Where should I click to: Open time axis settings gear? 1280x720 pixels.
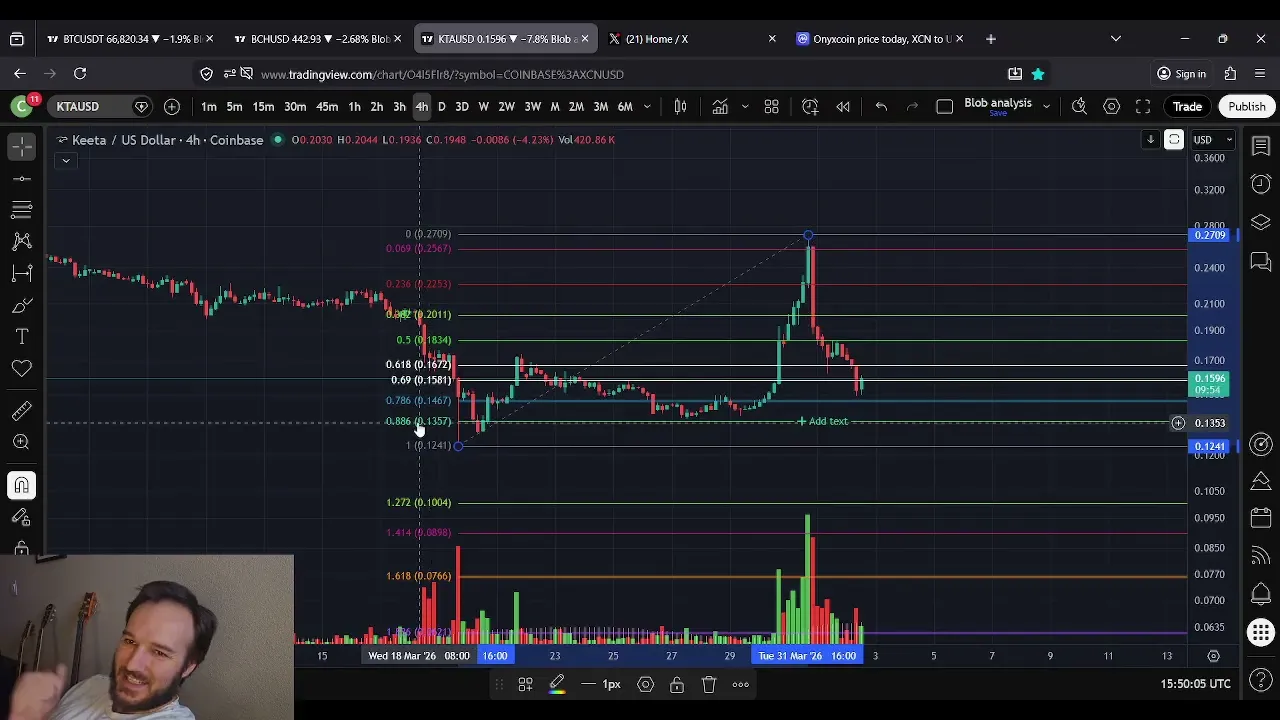[1213, 656]
